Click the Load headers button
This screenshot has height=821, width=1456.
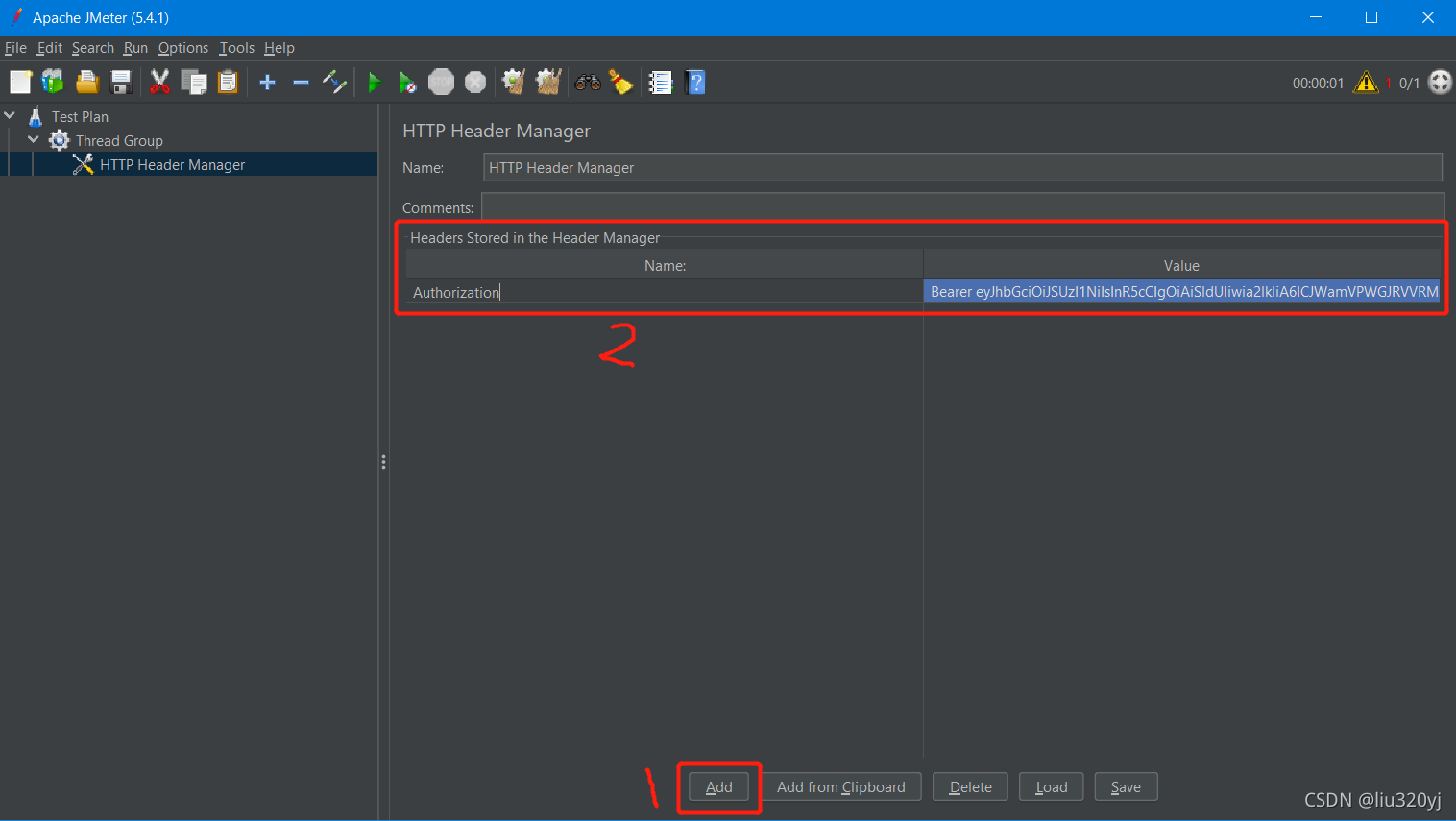(x=1052, y=787)
